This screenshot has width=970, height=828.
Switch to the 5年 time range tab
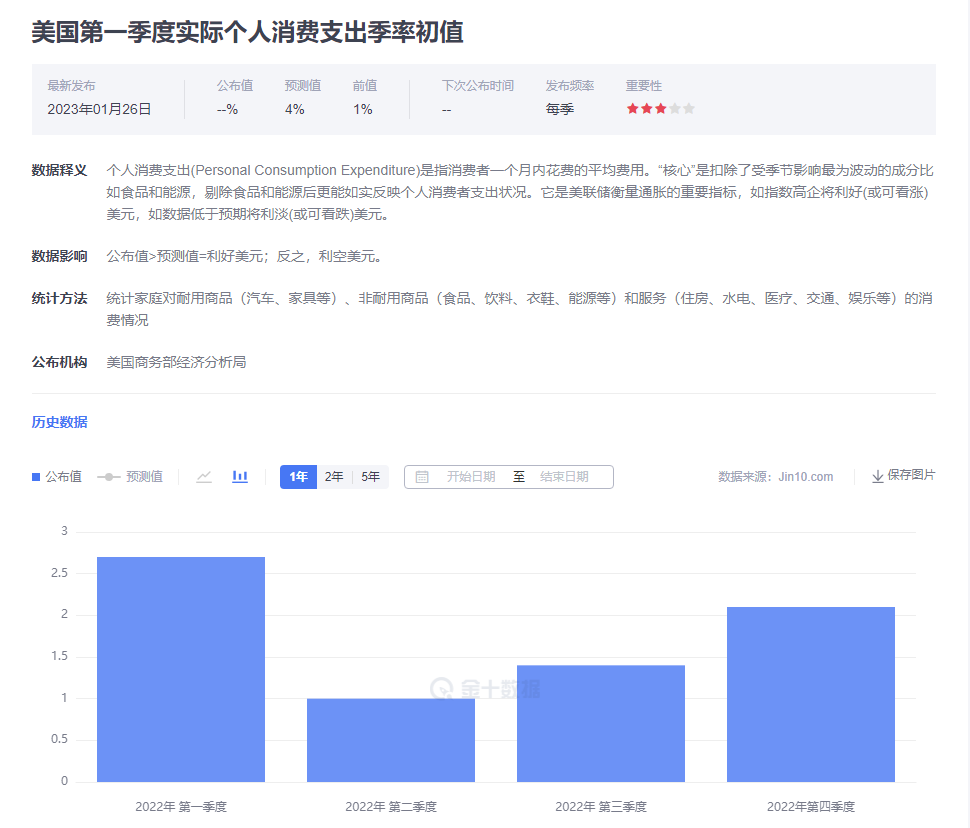[x=369, y=477]
